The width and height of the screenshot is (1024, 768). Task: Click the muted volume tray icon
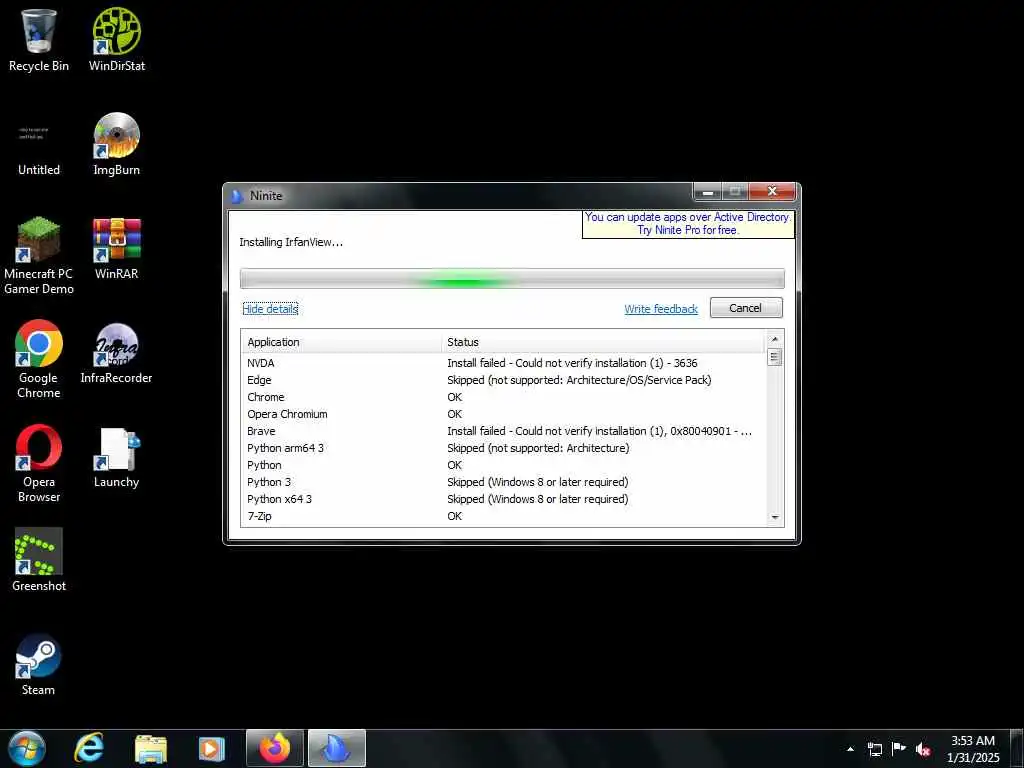pyautogui.click(x=923, y=749)
